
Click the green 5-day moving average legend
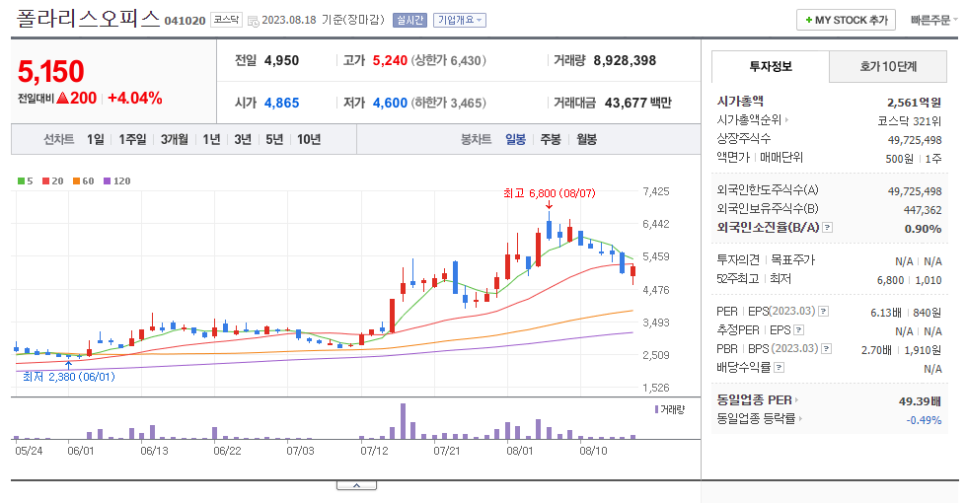coord(25,181)
